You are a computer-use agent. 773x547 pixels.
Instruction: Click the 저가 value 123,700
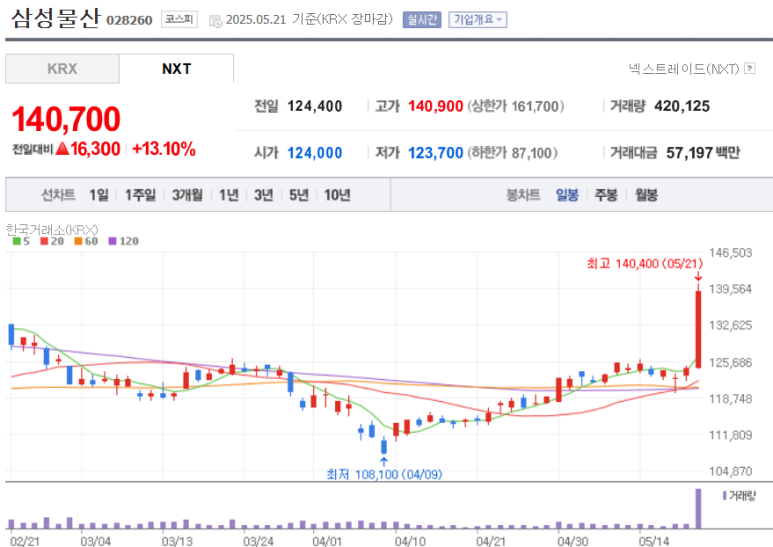click(x=435, y=153)
